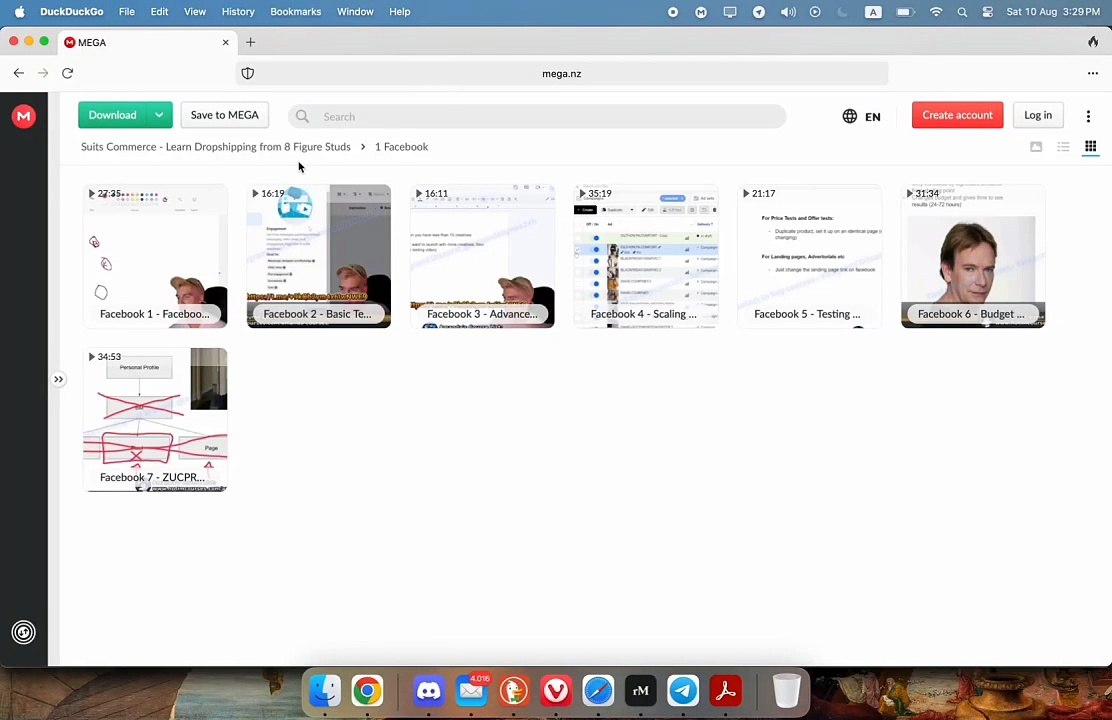The width and height of the screenshot is (1112, 720).
Task: Switch to grid thumbnail view
Action: click(x=1090, y=147)
